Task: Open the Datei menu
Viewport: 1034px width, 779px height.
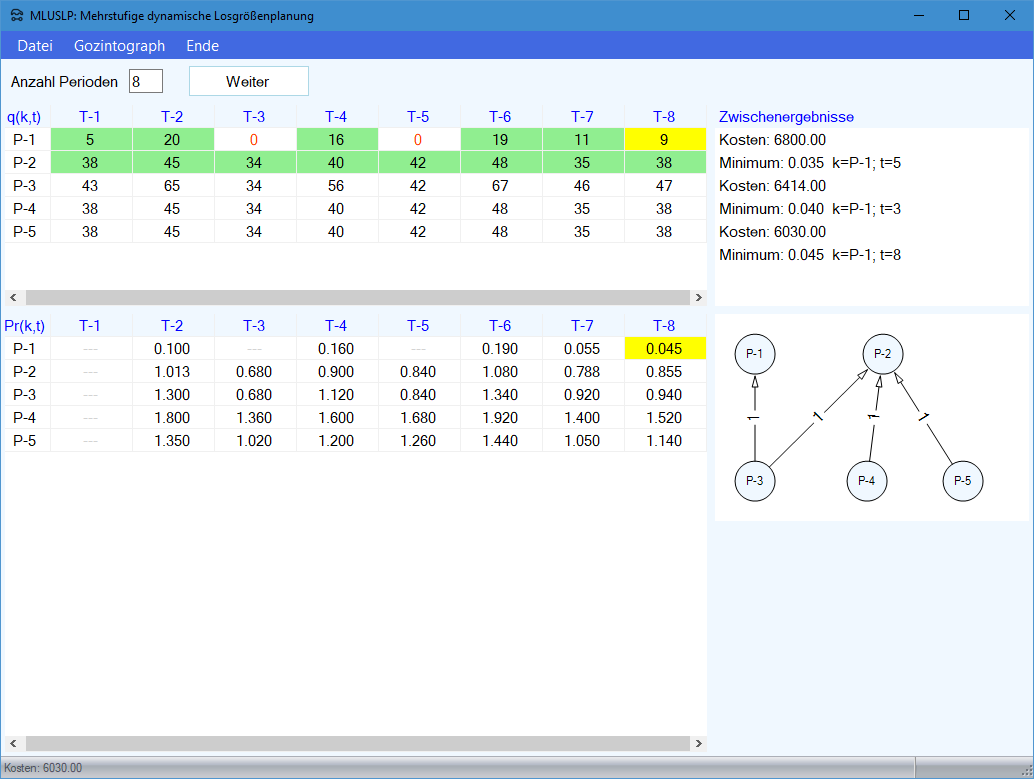Action: tap(35, 46)
